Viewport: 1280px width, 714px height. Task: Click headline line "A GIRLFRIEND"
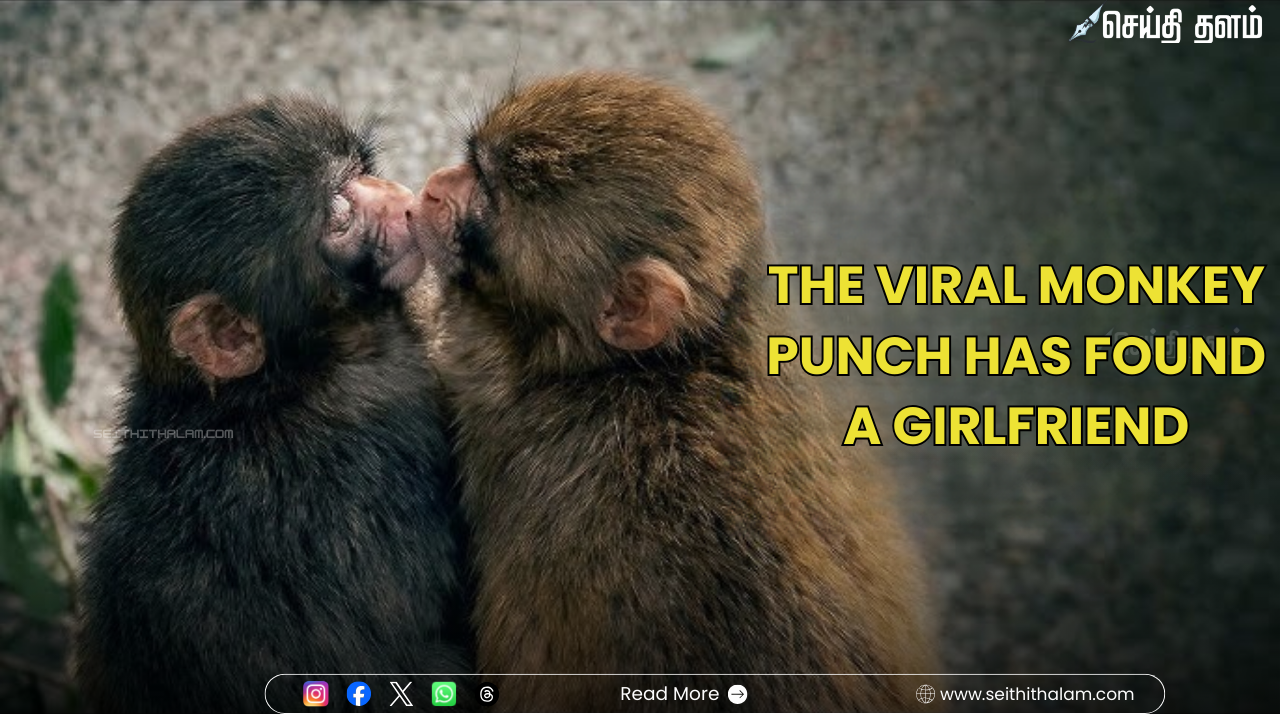pyautogui.click(x=1016, y=426)
